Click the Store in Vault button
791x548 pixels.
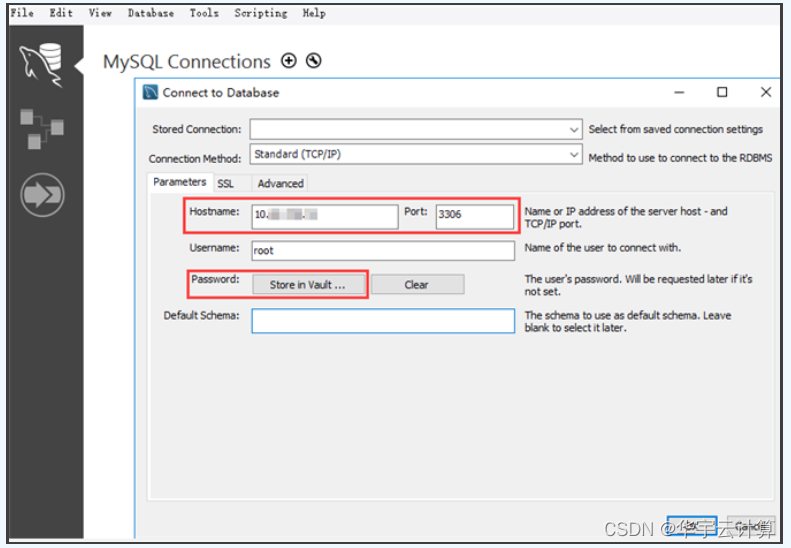click(x=308, y=285)
